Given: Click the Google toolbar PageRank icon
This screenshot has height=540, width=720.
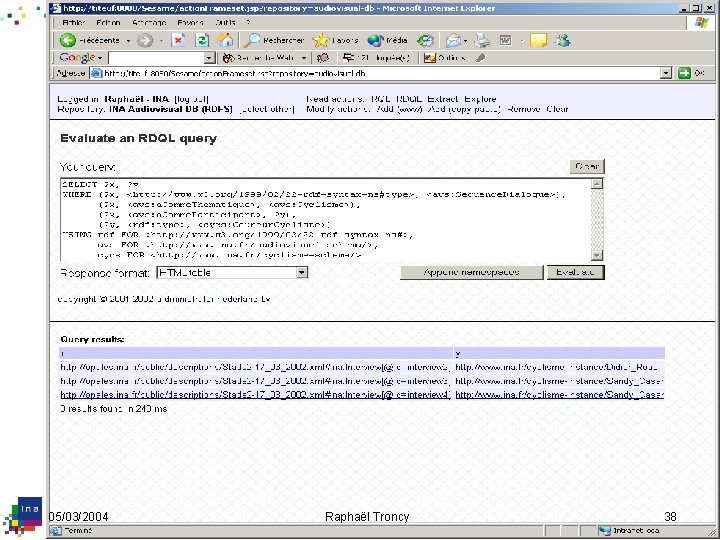Looking at the screenshot, I should pos(323,58).
